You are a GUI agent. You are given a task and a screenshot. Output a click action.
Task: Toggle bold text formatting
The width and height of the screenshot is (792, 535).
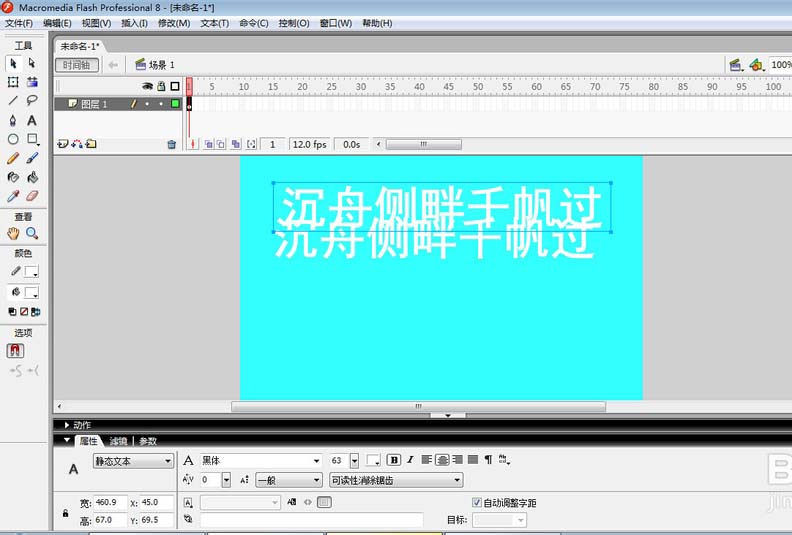(394, 460)
